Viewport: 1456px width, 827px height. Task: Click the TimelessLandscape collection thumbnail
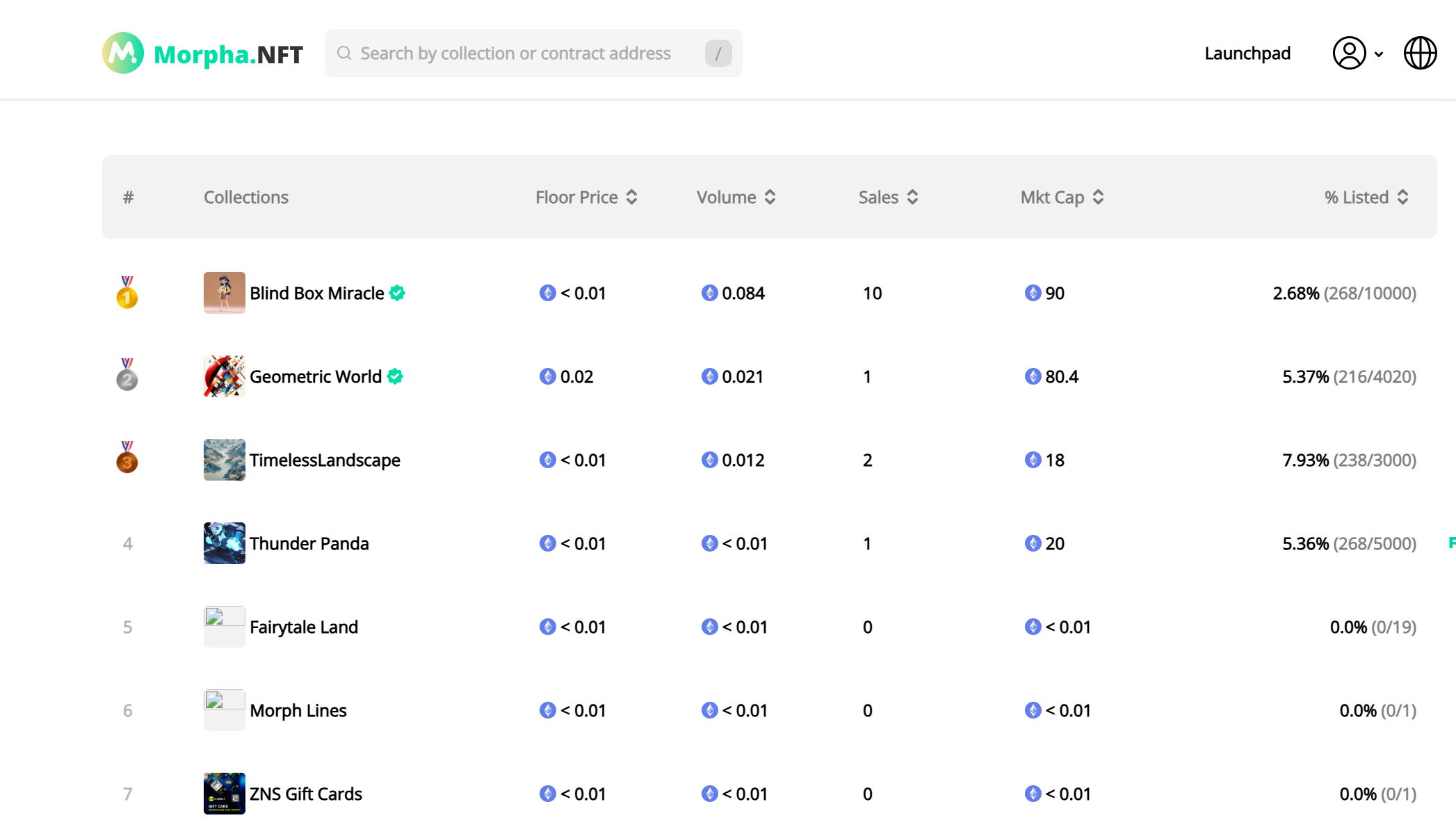pyautogui.click(x=223, y=460)
